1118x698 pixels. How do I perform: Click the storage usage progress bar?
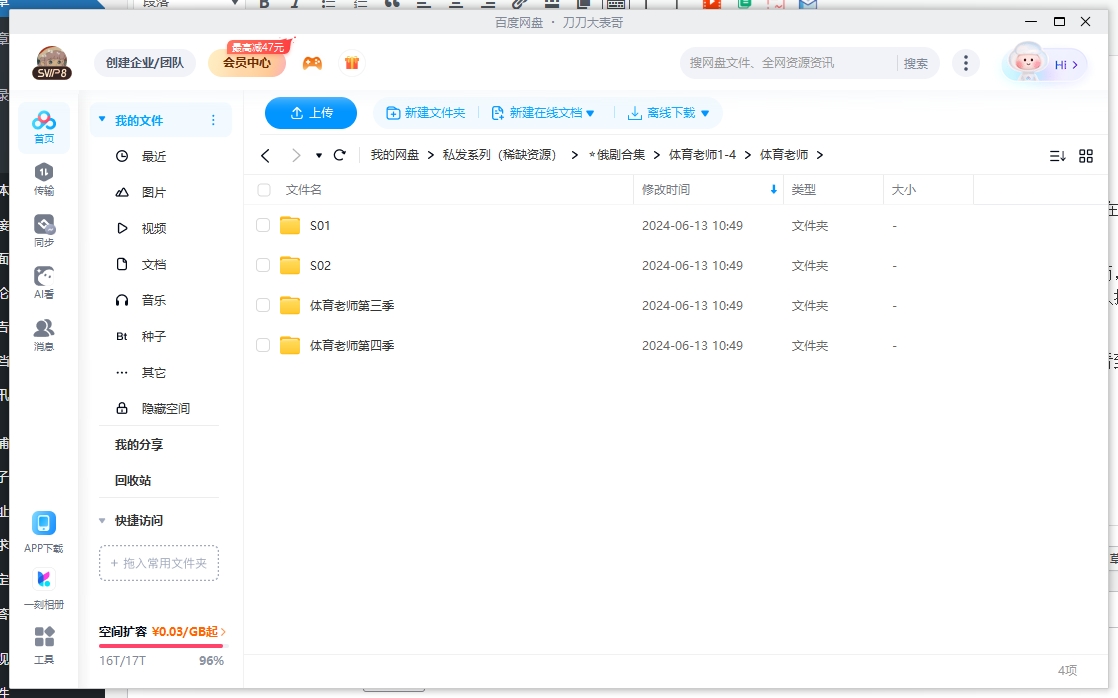click(160, 647)
